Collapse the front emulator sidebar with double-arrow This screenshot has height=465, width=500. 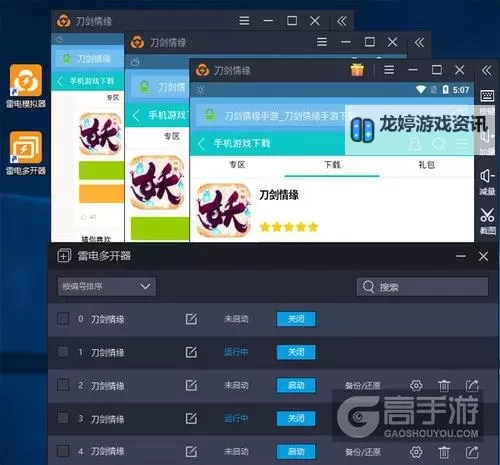tap(486, 70)
